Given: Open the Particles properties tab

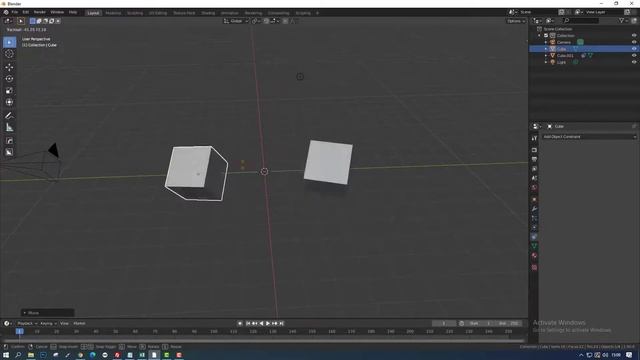Looking at the screenshot, I should click(534, 218).
